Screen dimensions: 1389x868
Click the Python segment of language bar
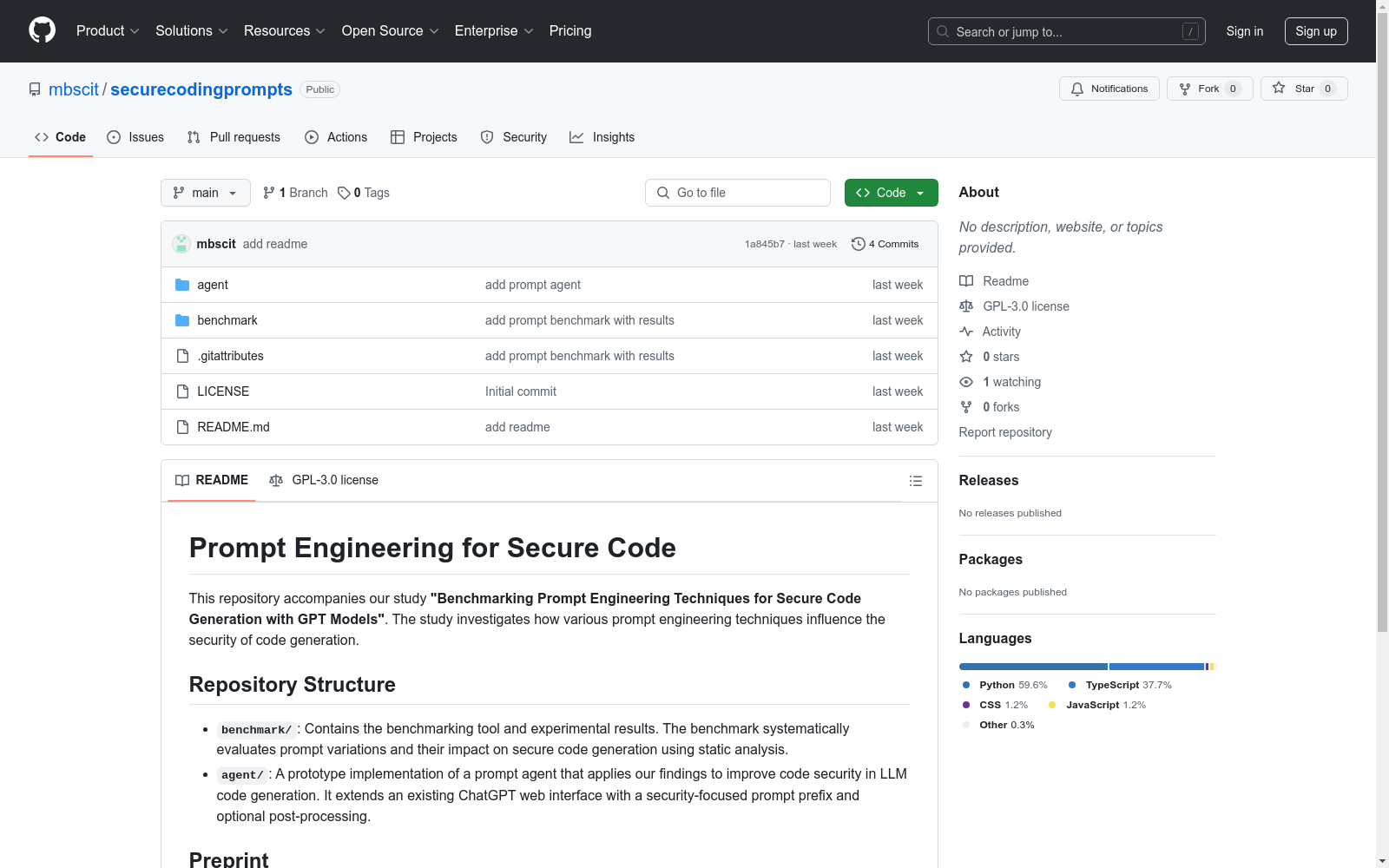click(1032, 667)
